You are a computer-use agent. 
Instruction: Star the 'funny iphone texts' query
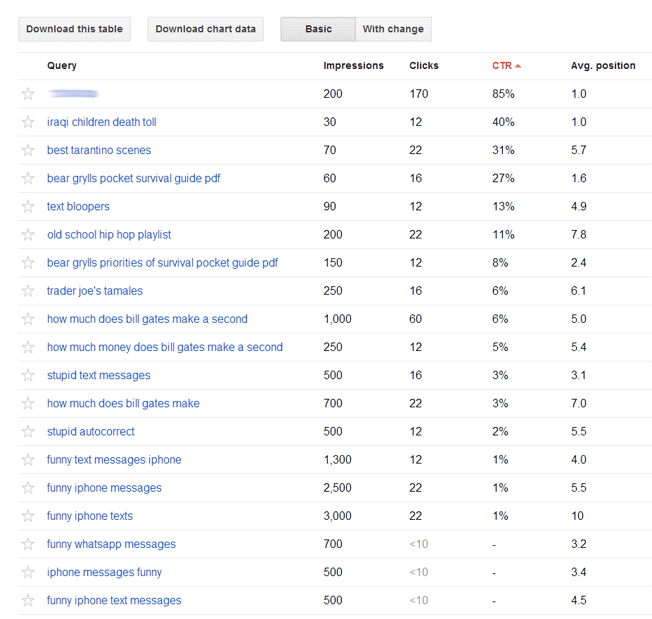pyautogui.click(x=28, y=517)
